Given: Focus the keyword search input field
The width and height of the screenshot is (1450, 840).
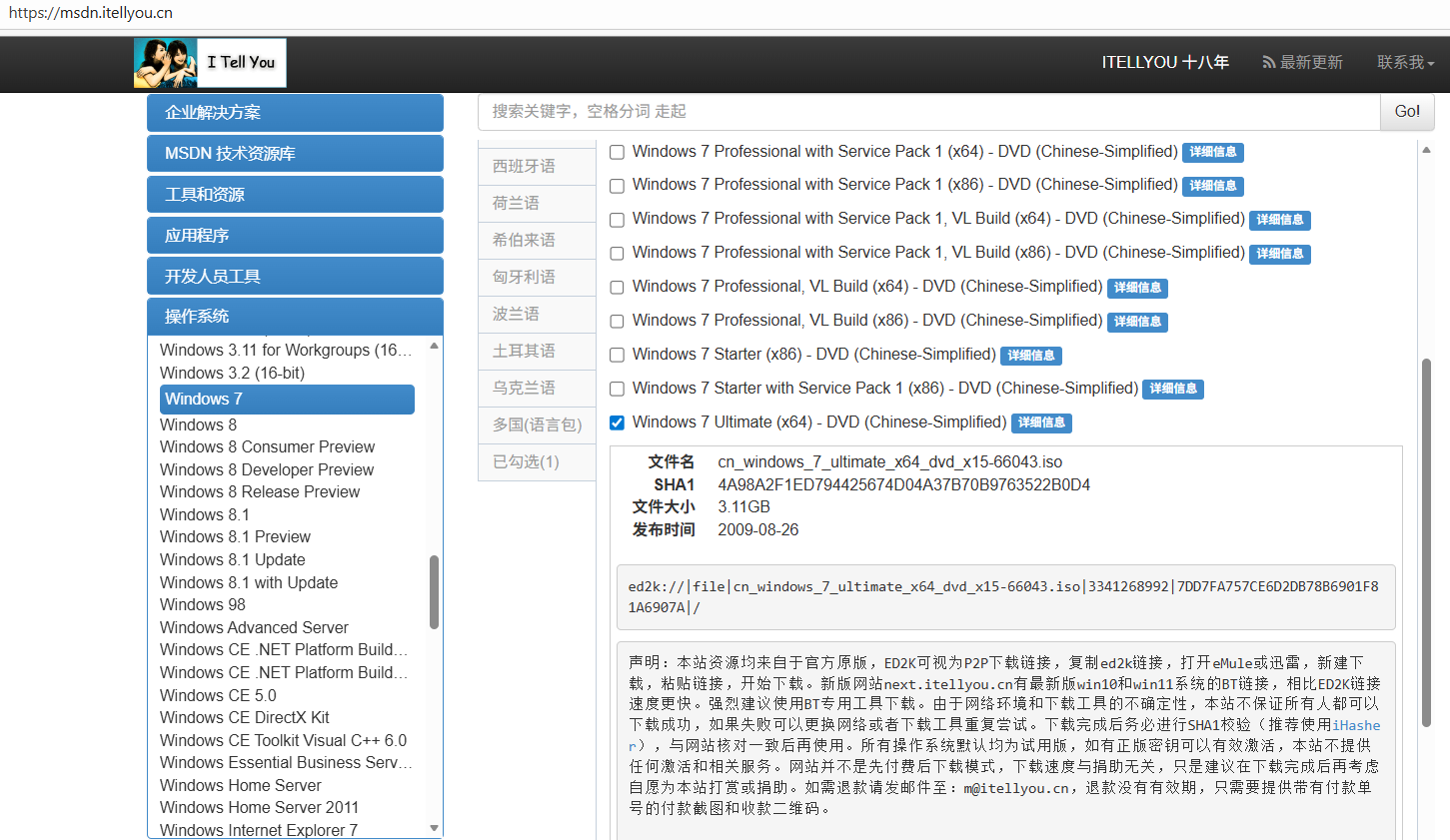Looking at the screenshot, I should coord(928,112).
